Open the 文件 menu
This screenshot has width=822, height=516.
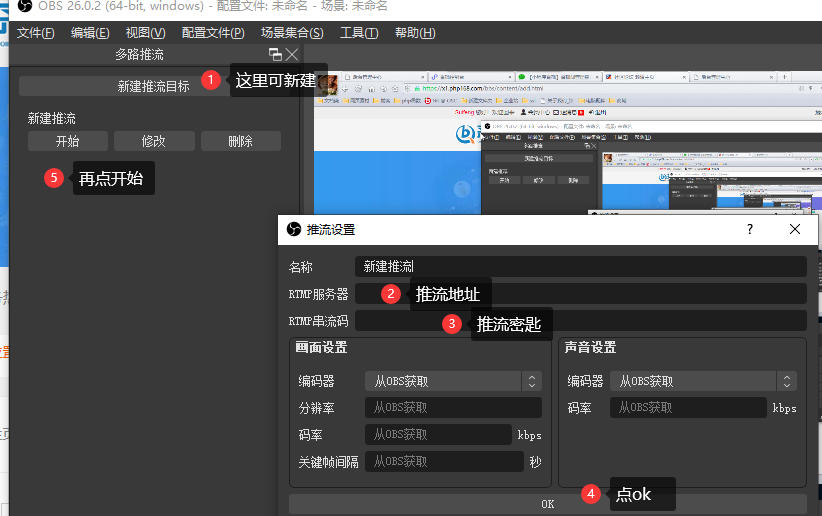tap(36, 33)
